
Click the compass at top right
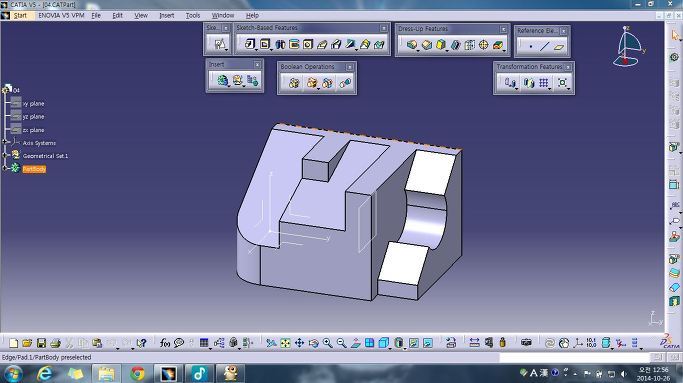click(628, 46)
